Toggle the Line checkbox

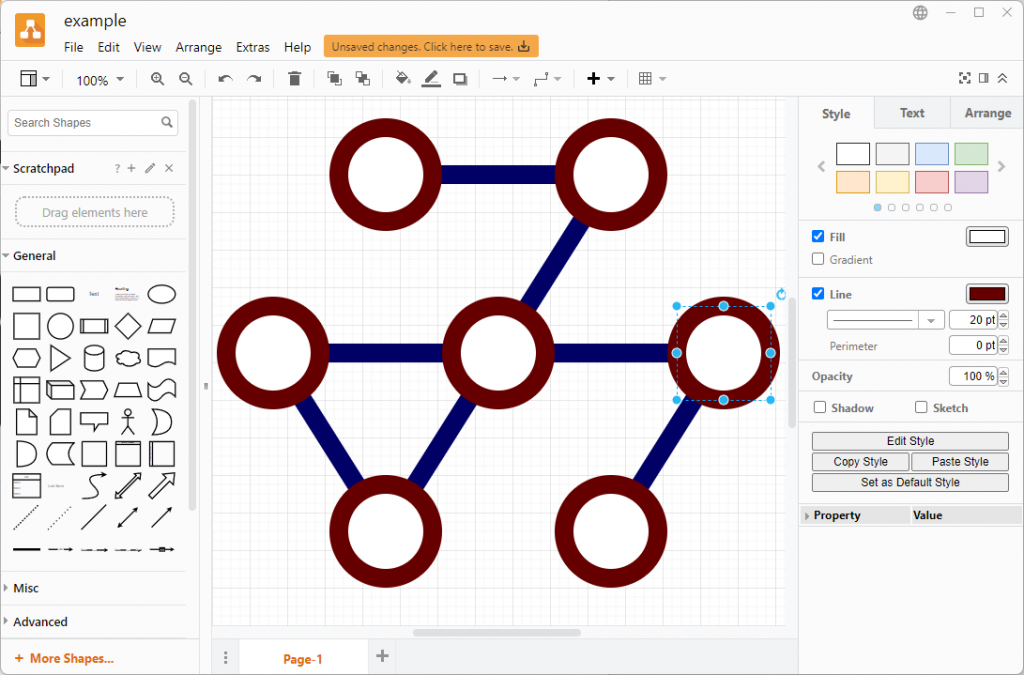[x=818, y=294]
